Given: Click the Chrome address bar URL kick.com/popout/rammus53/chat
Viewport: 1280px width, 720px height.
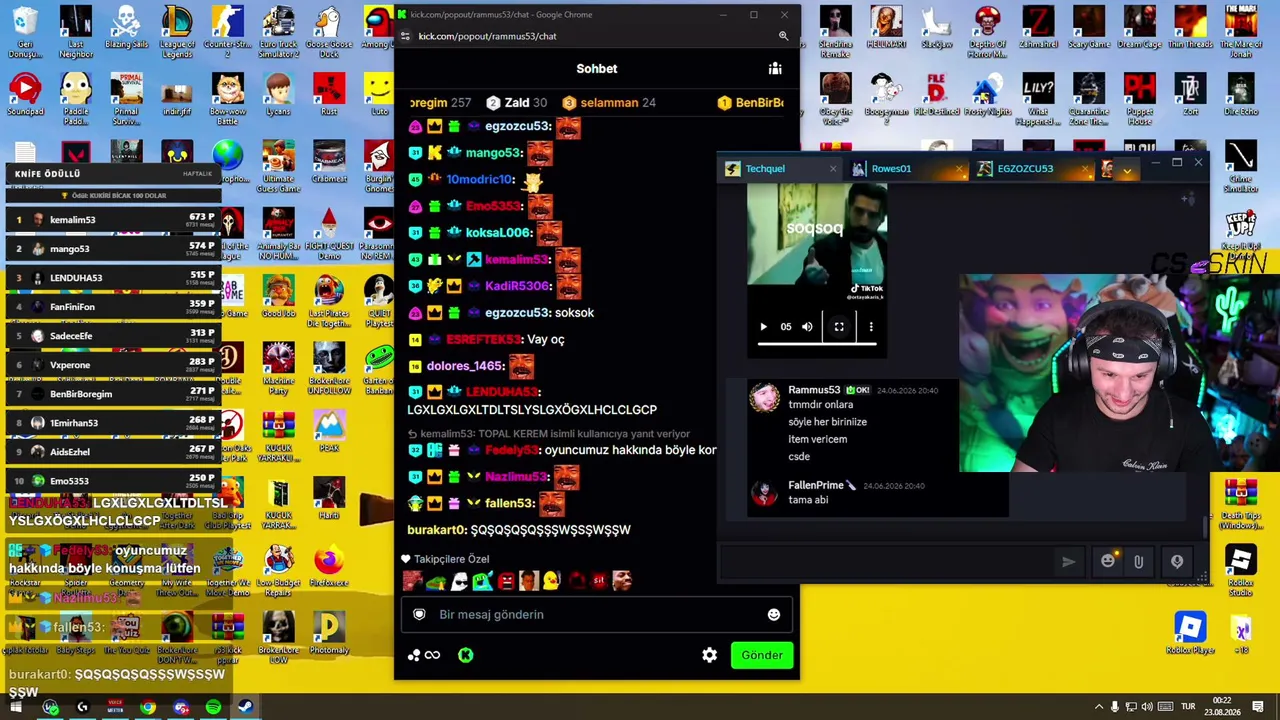Looking at the screenshot, I should point(487,36).
